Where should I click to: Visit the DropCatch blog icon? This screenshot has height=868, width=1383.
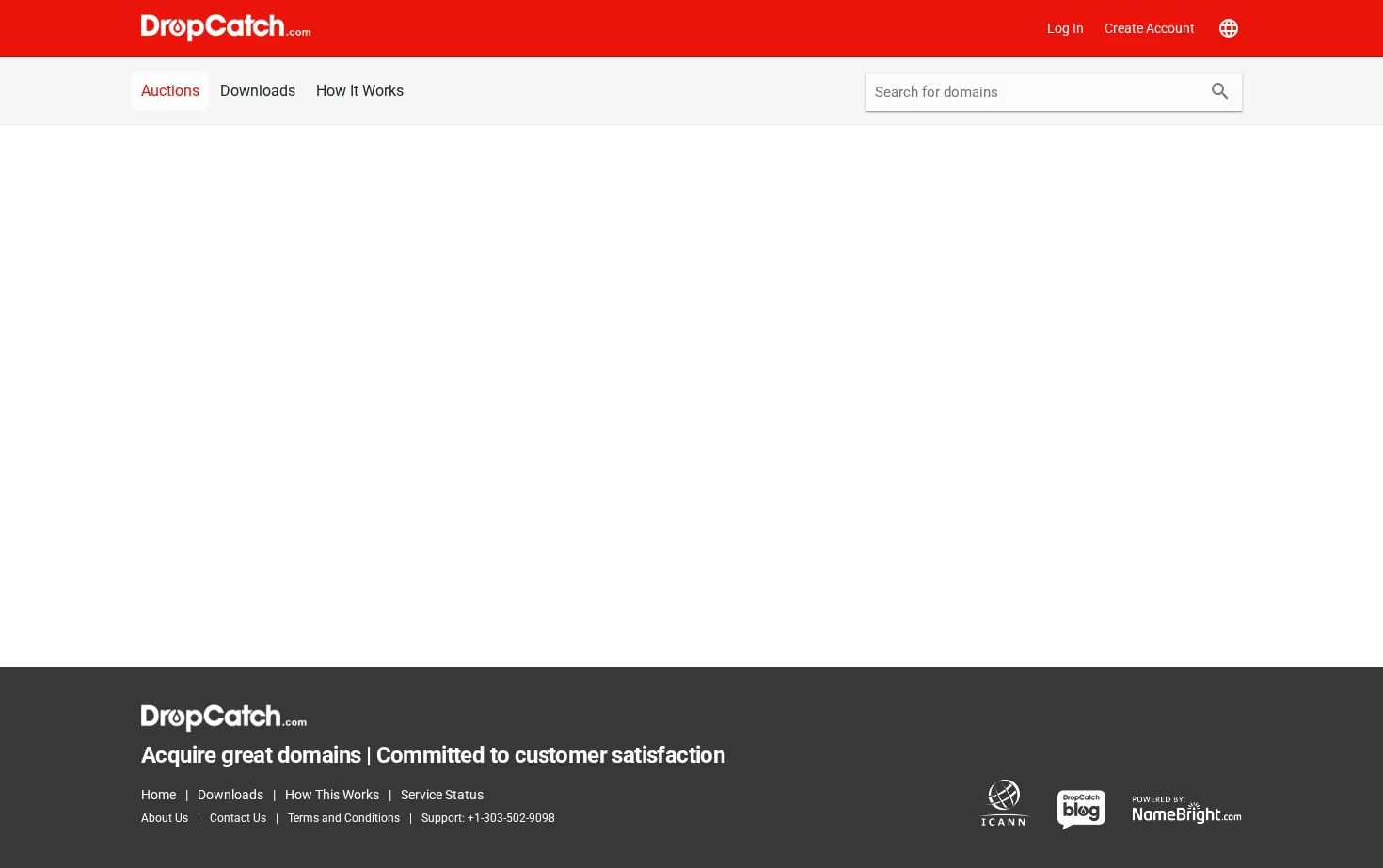click(x=1081, y=809)
